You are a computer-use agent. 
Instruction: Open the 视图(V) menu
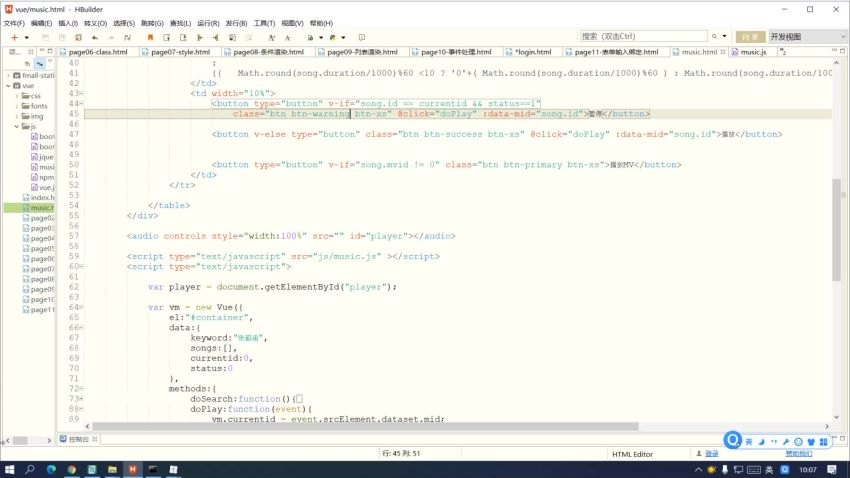(292, 23)
